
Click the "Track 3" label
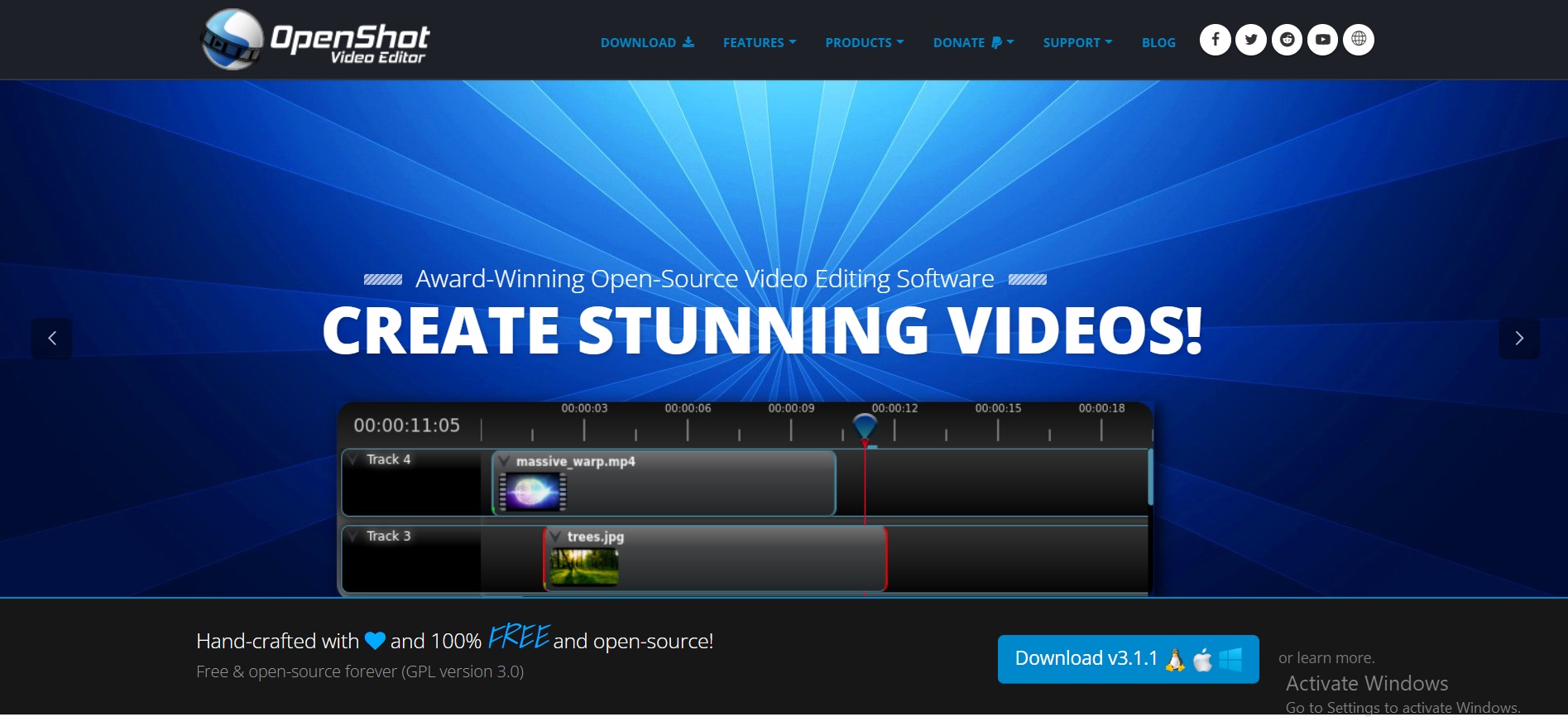pyautogui.click(x=388, y=536)
